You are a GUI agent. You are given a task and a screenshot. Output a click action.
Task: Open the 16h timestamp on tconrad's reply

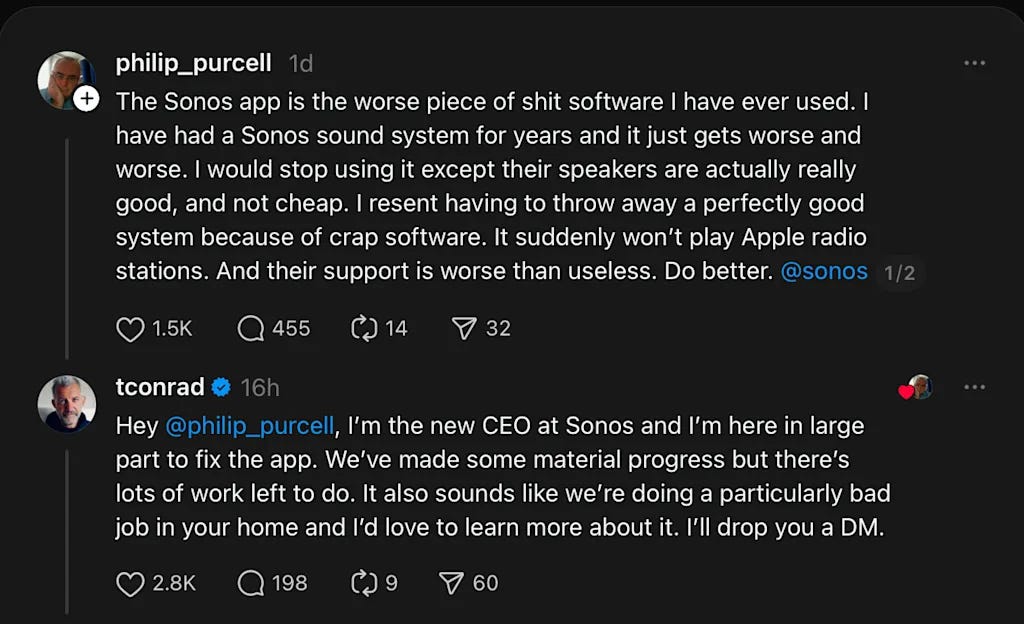point(260,387)
